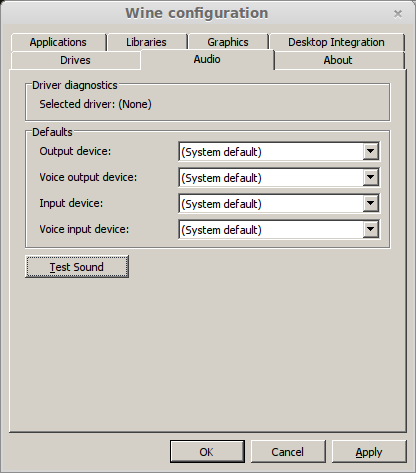This screenshot has width=416, height=473.
Task: Click the Cancel button
Action: coord(288,452)
